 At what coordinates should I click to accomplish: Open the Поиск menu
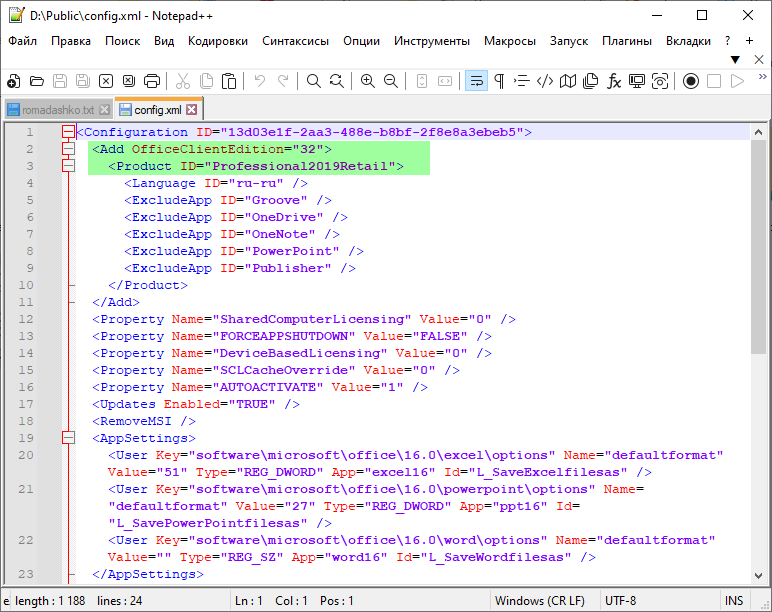tap(123, 41)
